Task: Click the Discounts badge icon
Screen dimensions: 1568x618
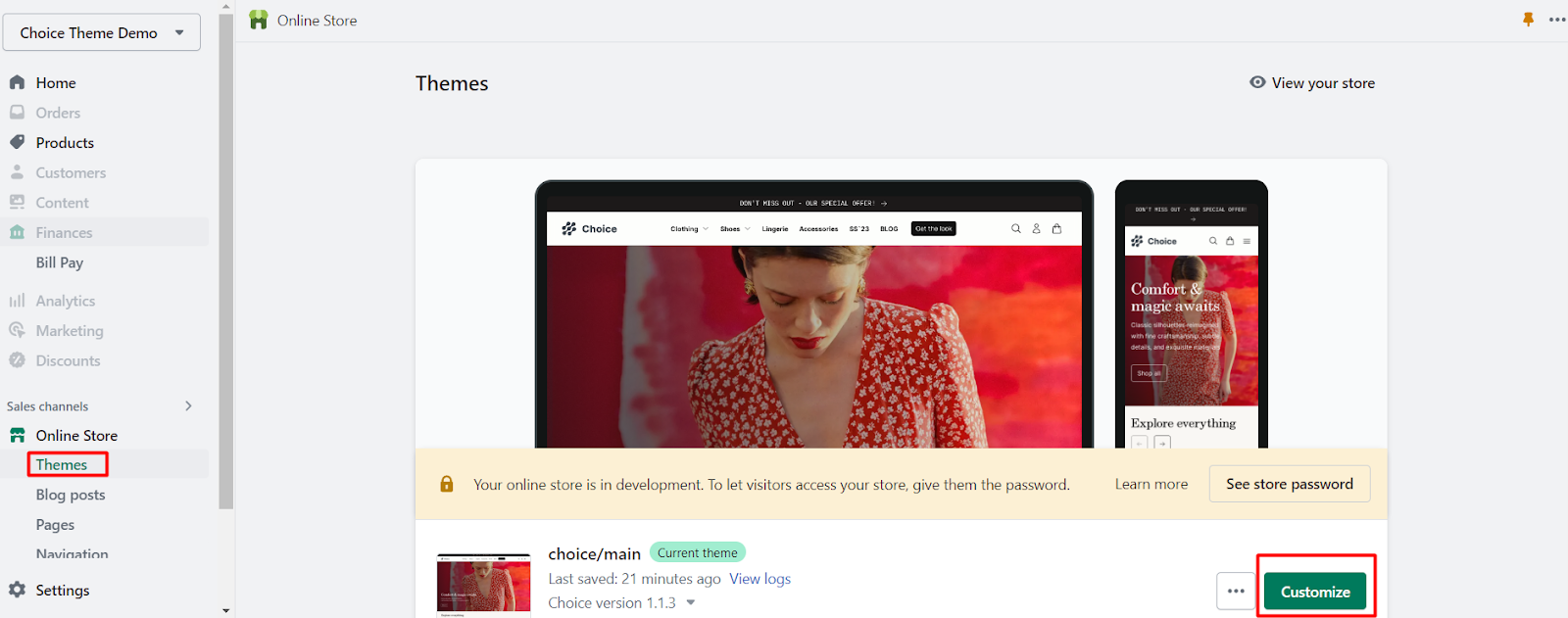Action: pyautogui.click(x=17, y=360)
